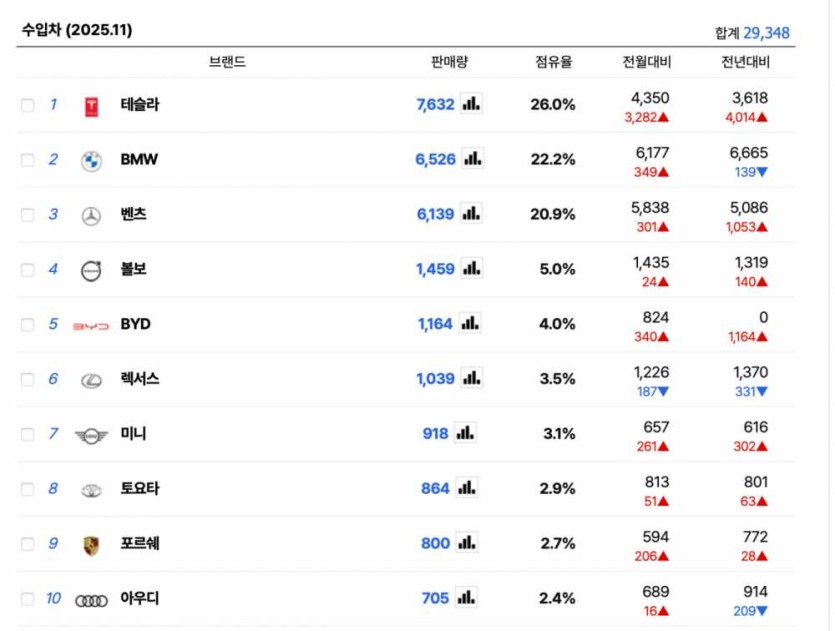Image resolution: width=835 pixels, height=631 pixels.
Task: Click the 전월대비 column header
Action: point(647,62)
